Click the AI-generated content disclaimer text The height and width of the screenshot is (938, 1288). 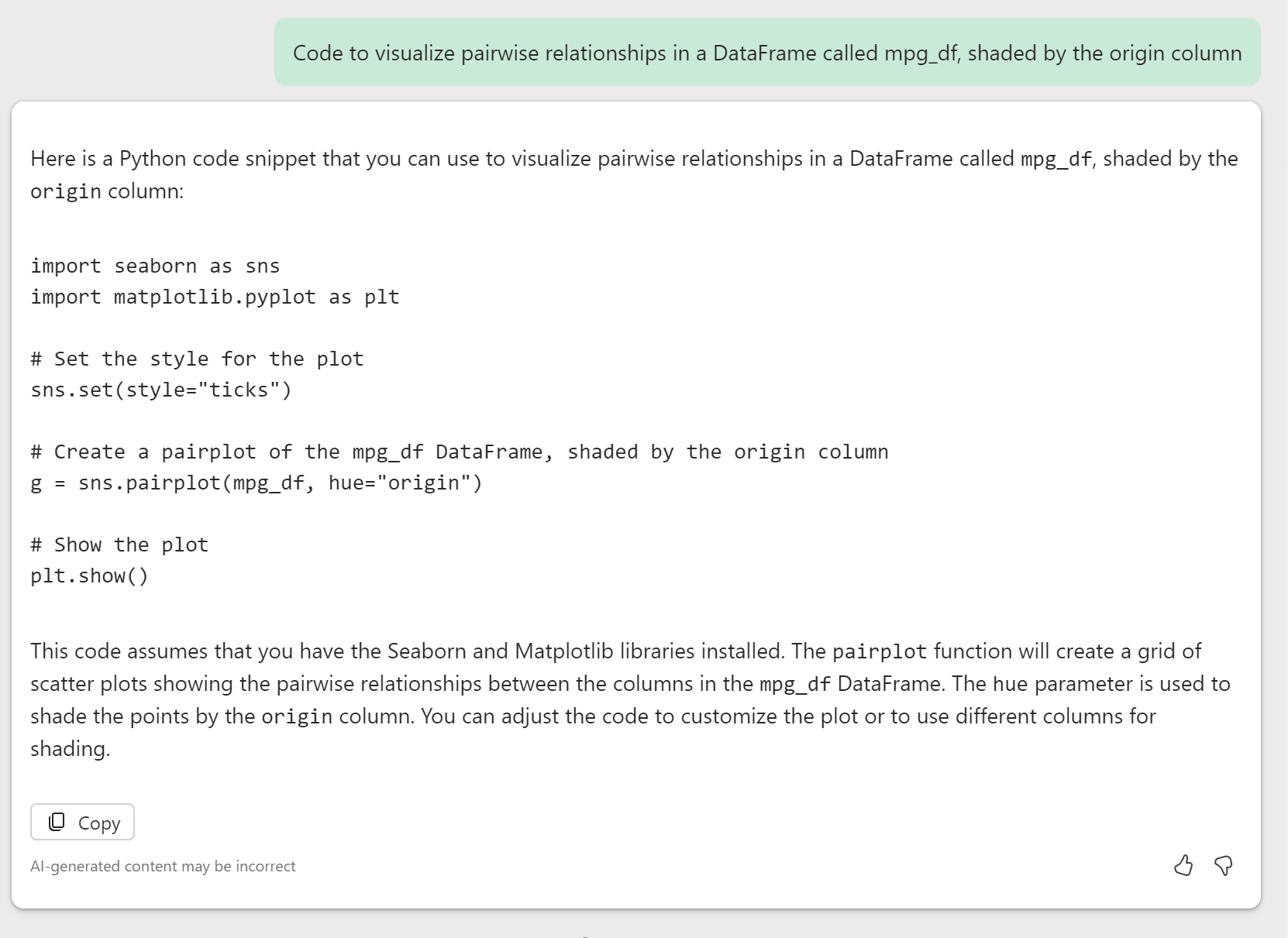[x=163, y=866]
